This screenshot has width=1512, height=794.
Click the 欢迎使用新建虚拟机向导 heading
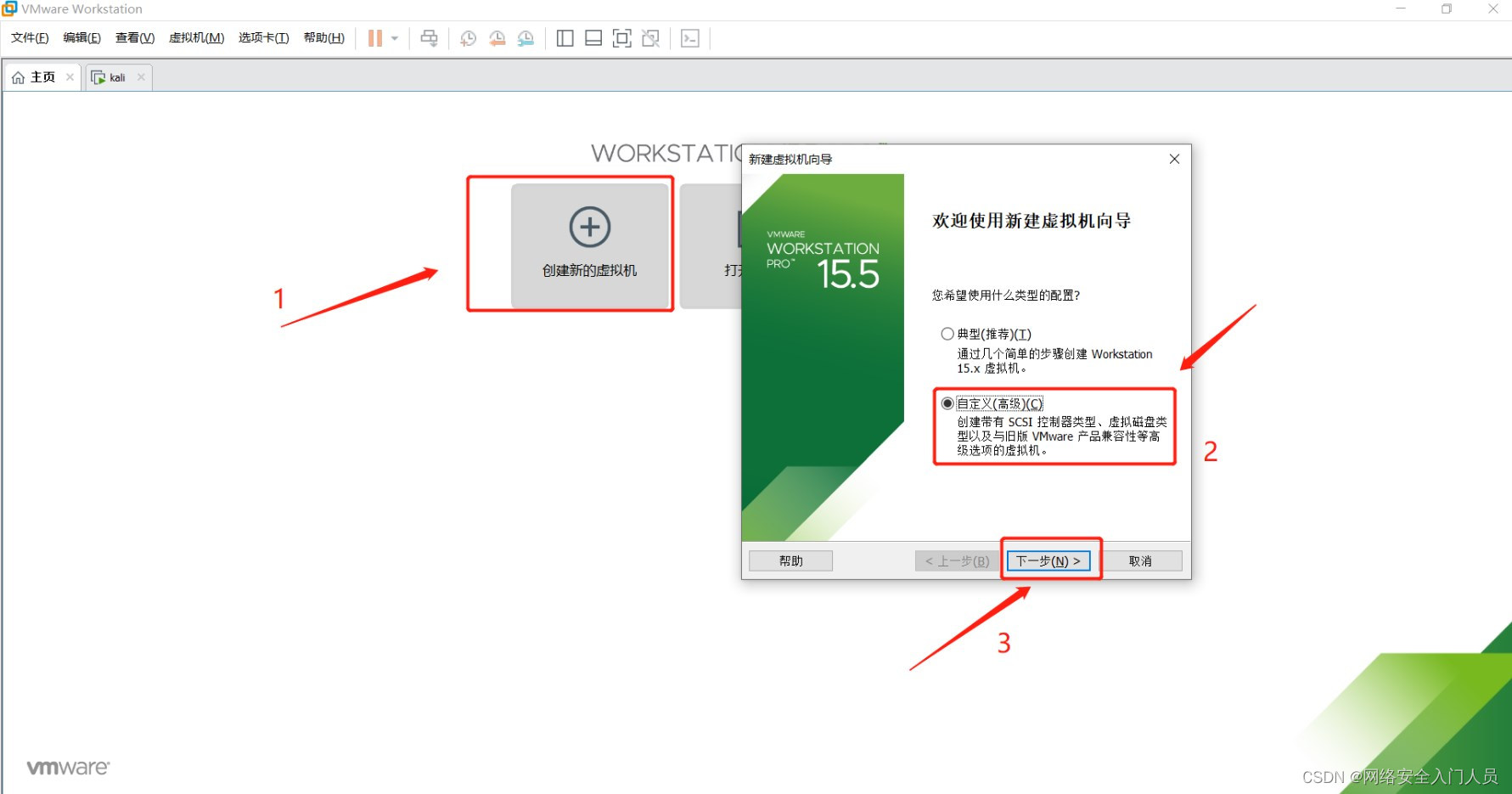pyautogui.click(x=1031, y=221)
